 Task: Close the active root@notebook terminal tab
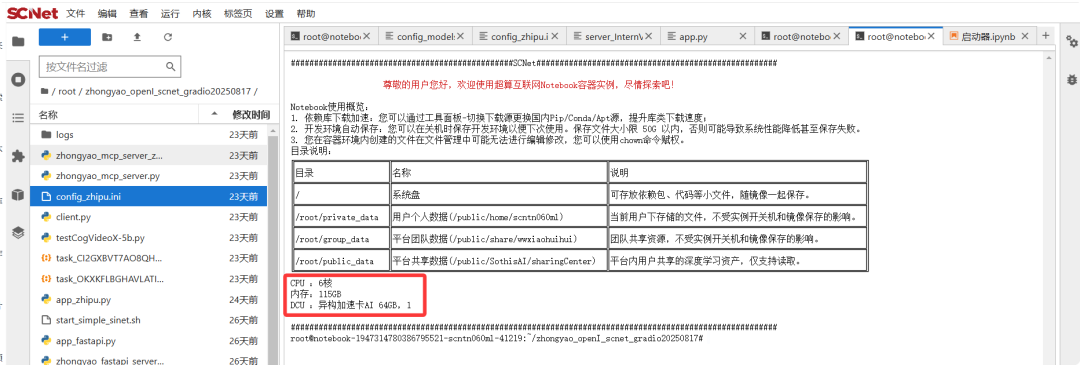coord(931,36)
